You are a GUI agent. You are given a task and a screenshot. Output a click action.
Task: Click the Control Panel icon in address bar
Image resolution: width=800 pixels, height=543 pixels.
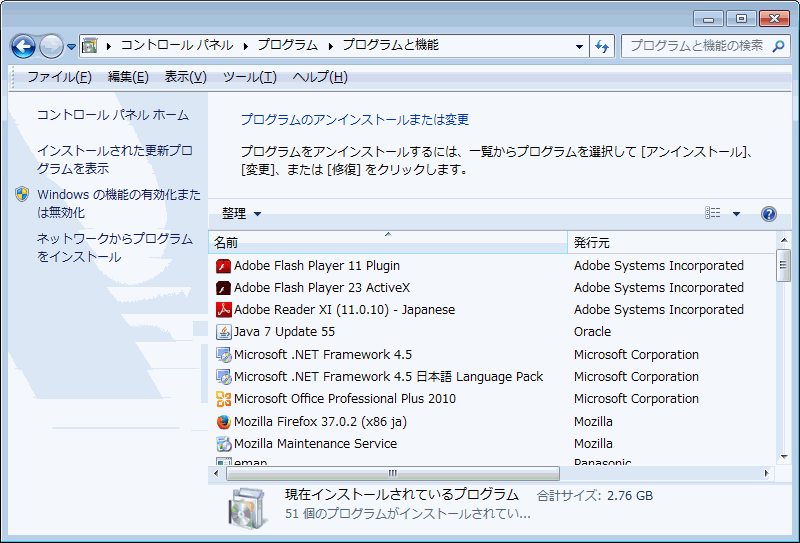[x=90, y=46]
